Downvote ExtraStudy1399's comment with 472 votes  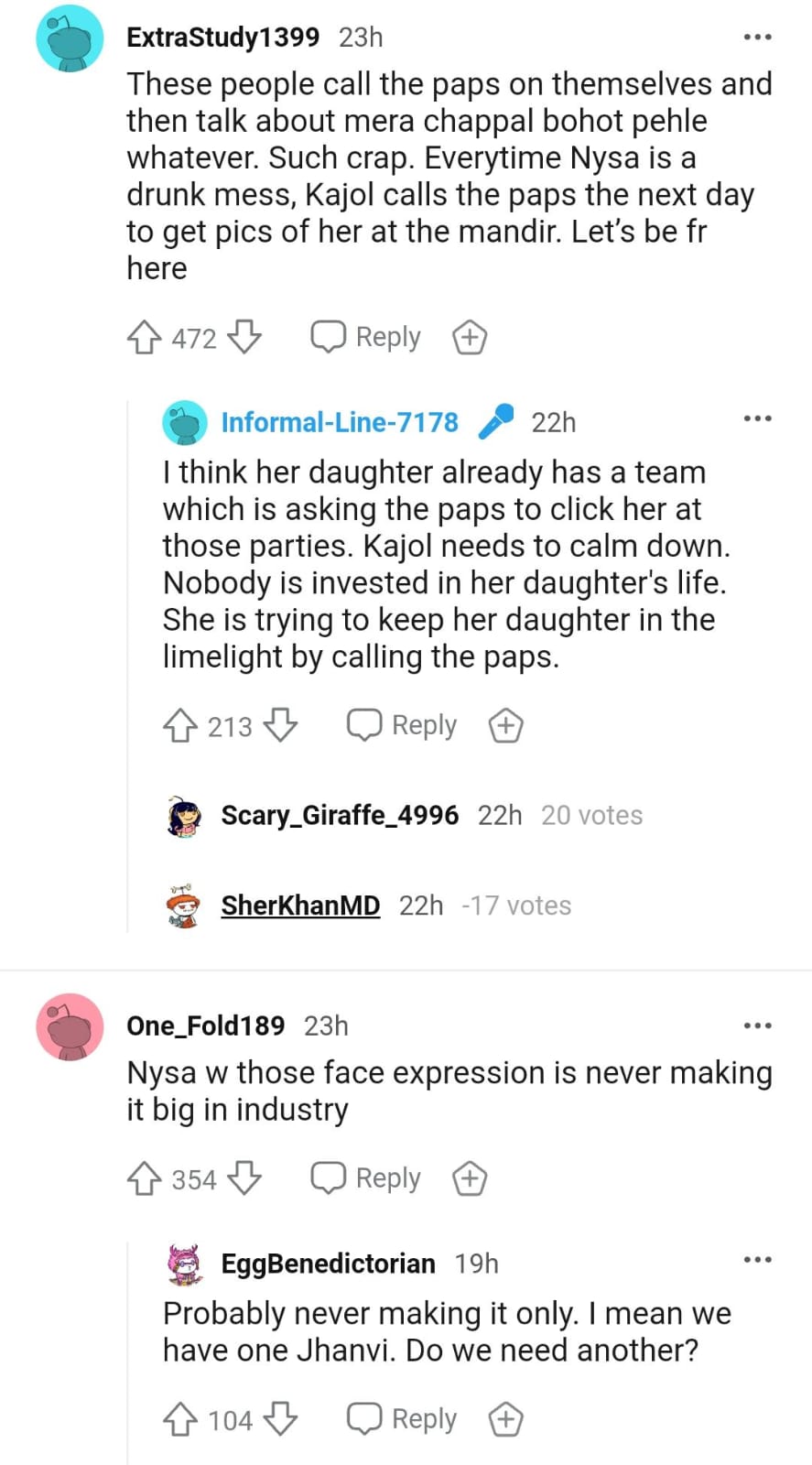click(244, 338)
